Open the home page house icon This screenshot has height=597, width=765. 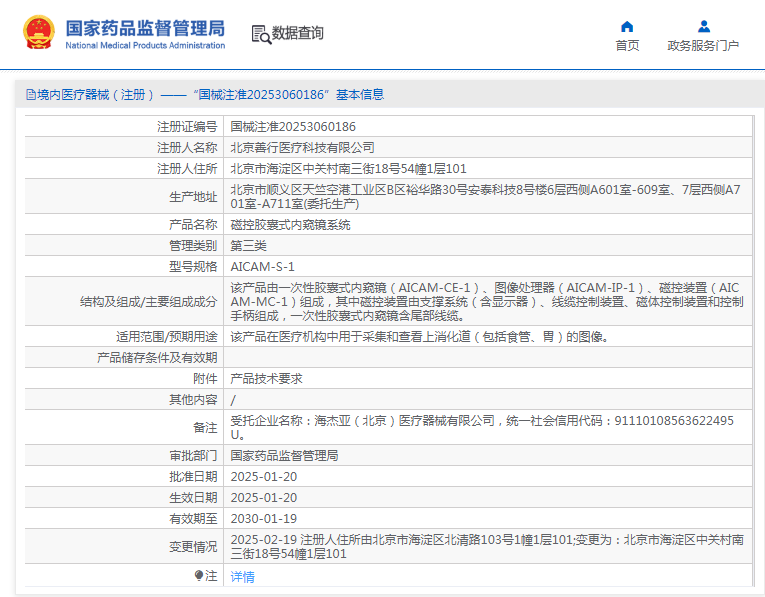[x=627, y=26]
